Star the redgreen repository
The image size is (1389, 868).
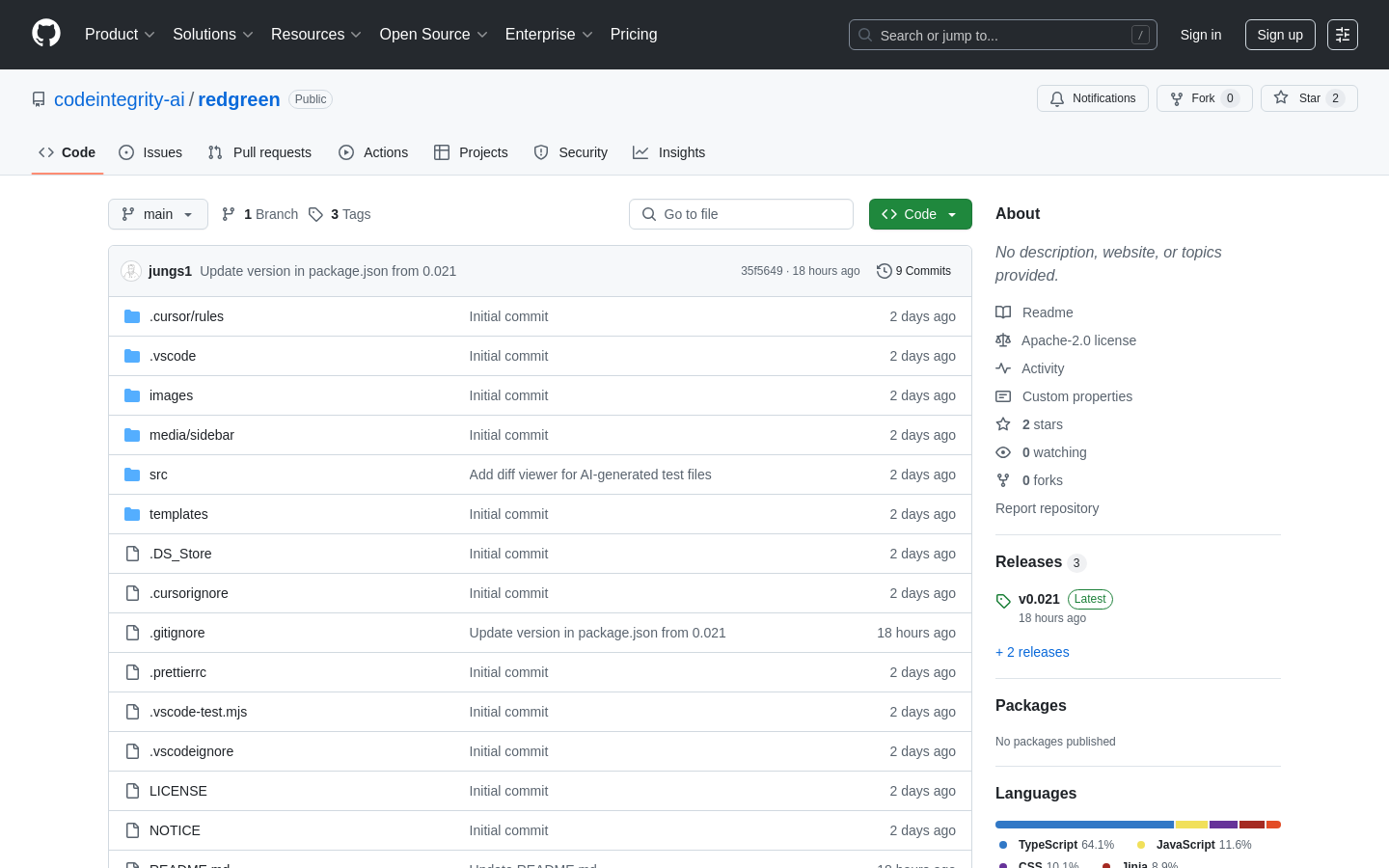tap(1309, 98)
